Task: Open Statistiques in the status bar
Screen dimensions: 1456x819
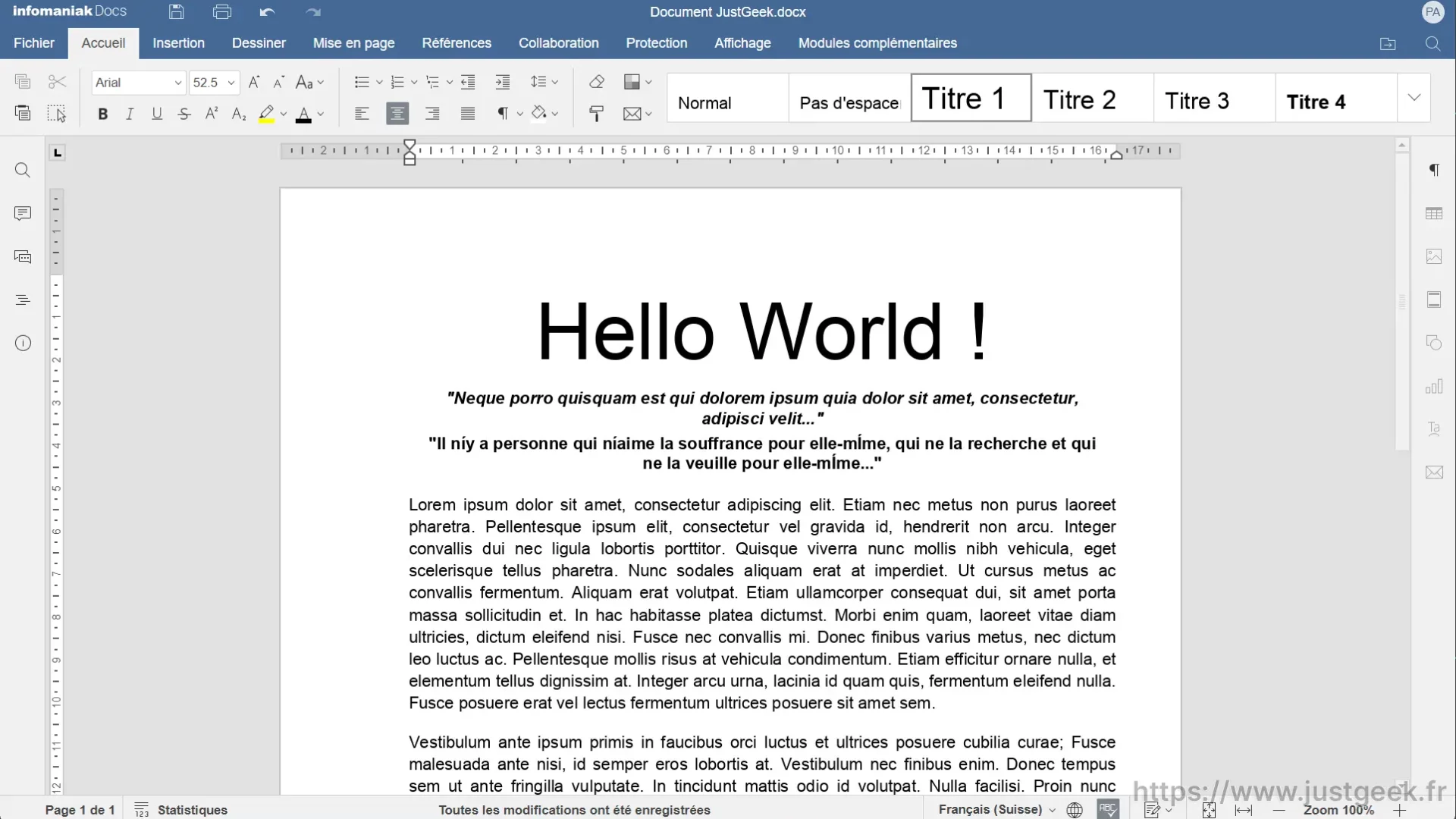Action: pos(180,809)
